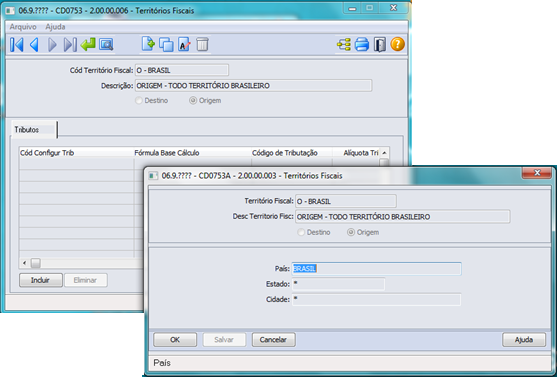
Task: Click the Cancelar button
Action: [274, 340]
